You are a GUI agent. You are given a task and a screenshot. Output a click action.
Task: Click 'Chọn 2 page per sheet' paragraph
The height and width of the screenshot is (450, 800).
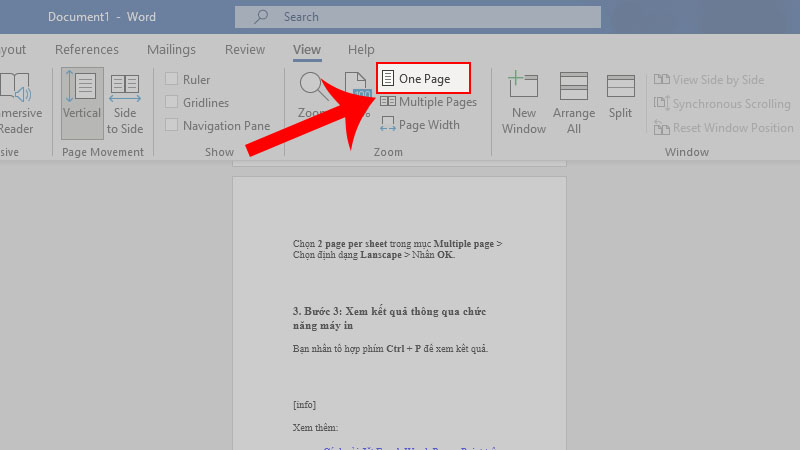coord(397,249)
